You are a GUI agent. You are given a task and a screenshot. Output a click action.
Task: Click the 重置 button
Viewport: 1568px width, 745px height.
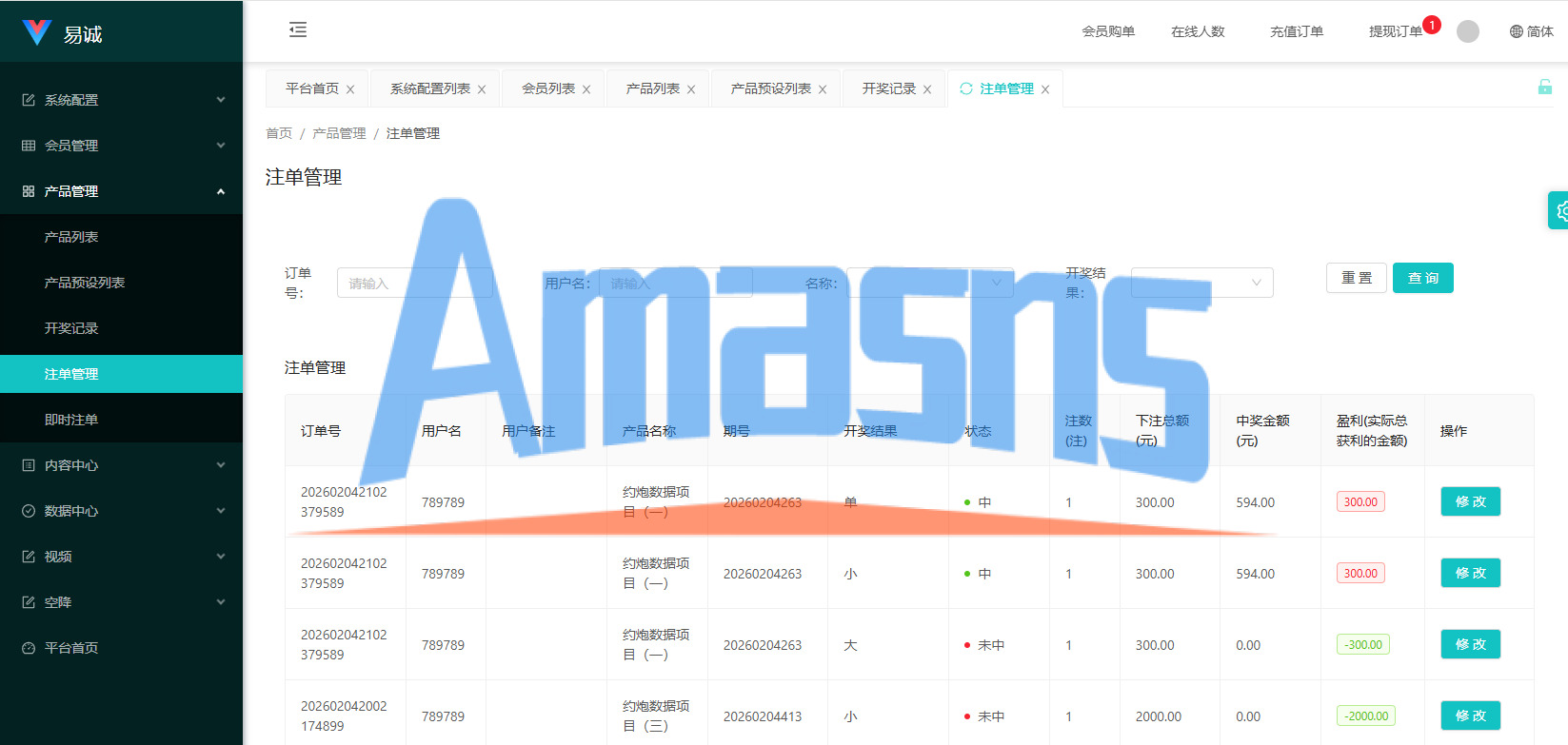1357,278
